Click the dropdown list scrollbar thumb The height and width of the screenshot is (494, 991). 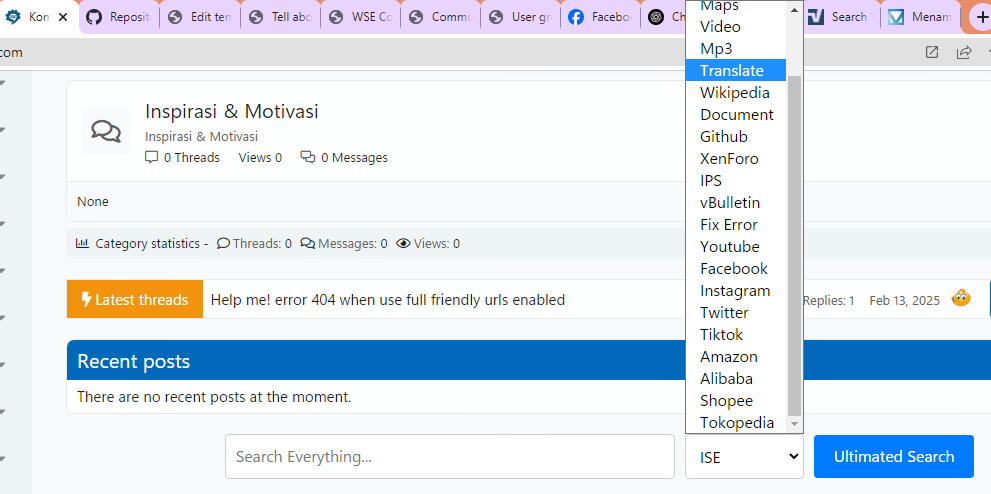click(x=794, y=245)
